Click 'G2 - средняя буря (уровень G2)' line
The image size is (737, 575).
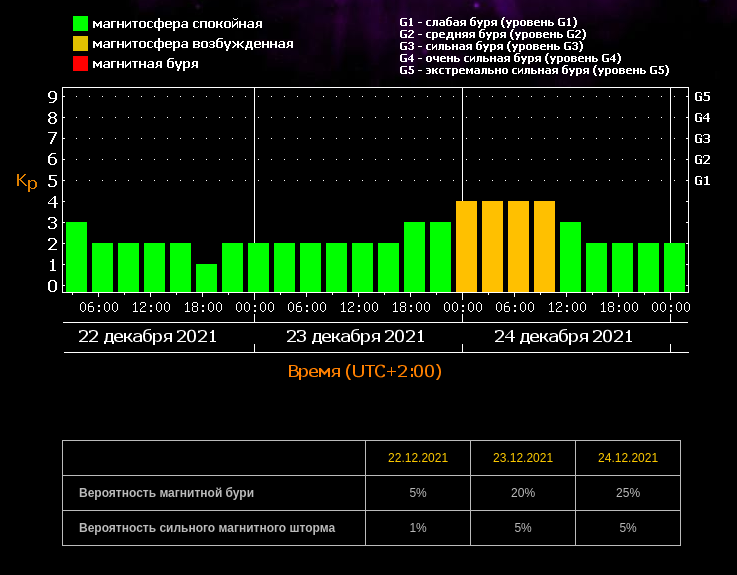tap(493, 34)
